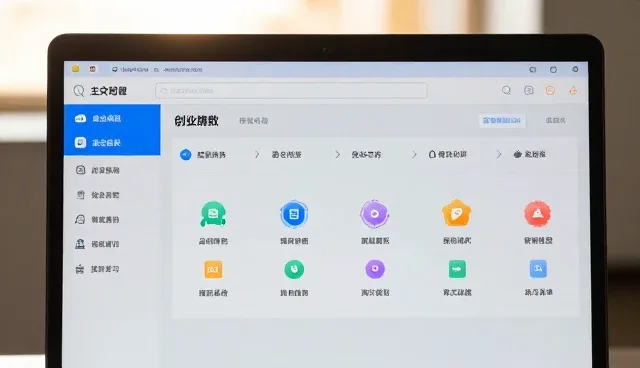Open the small purple circle app icon

click(x=375, y=269)
